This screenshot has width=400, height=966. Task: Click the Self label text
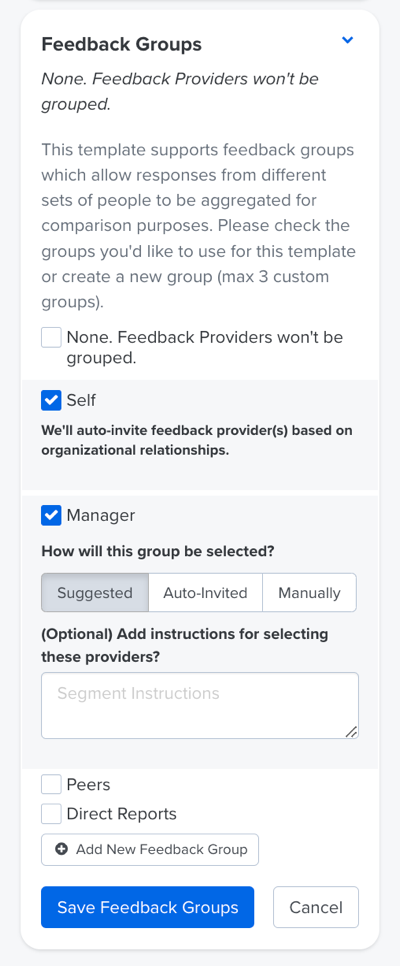[x=81, y=400]
